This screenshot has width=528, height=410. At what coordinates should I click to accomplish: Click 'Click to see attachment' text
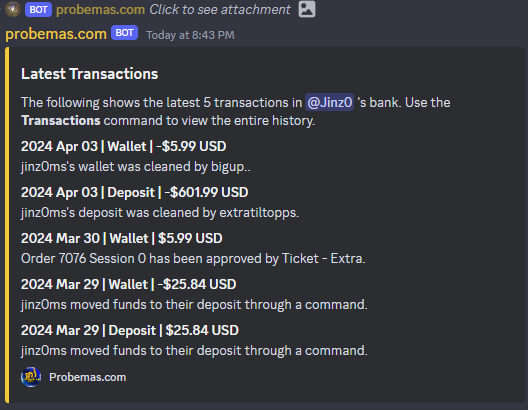(x=220, y=9)
